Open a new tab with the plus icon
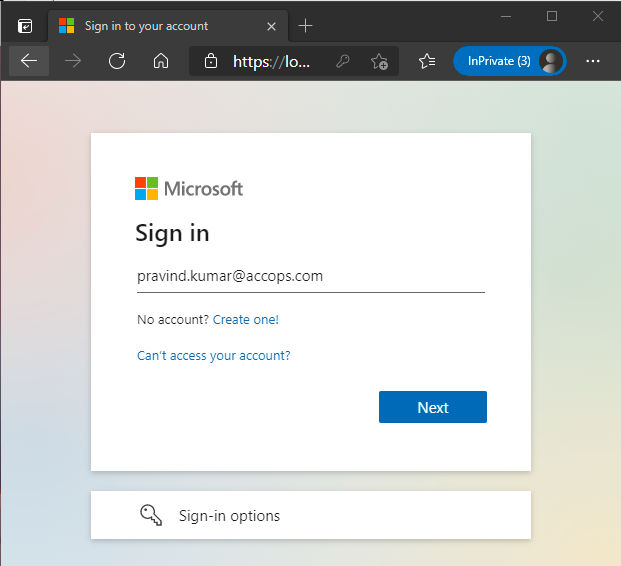This screenshot has width=621, height=566. [x=306, y=26]
